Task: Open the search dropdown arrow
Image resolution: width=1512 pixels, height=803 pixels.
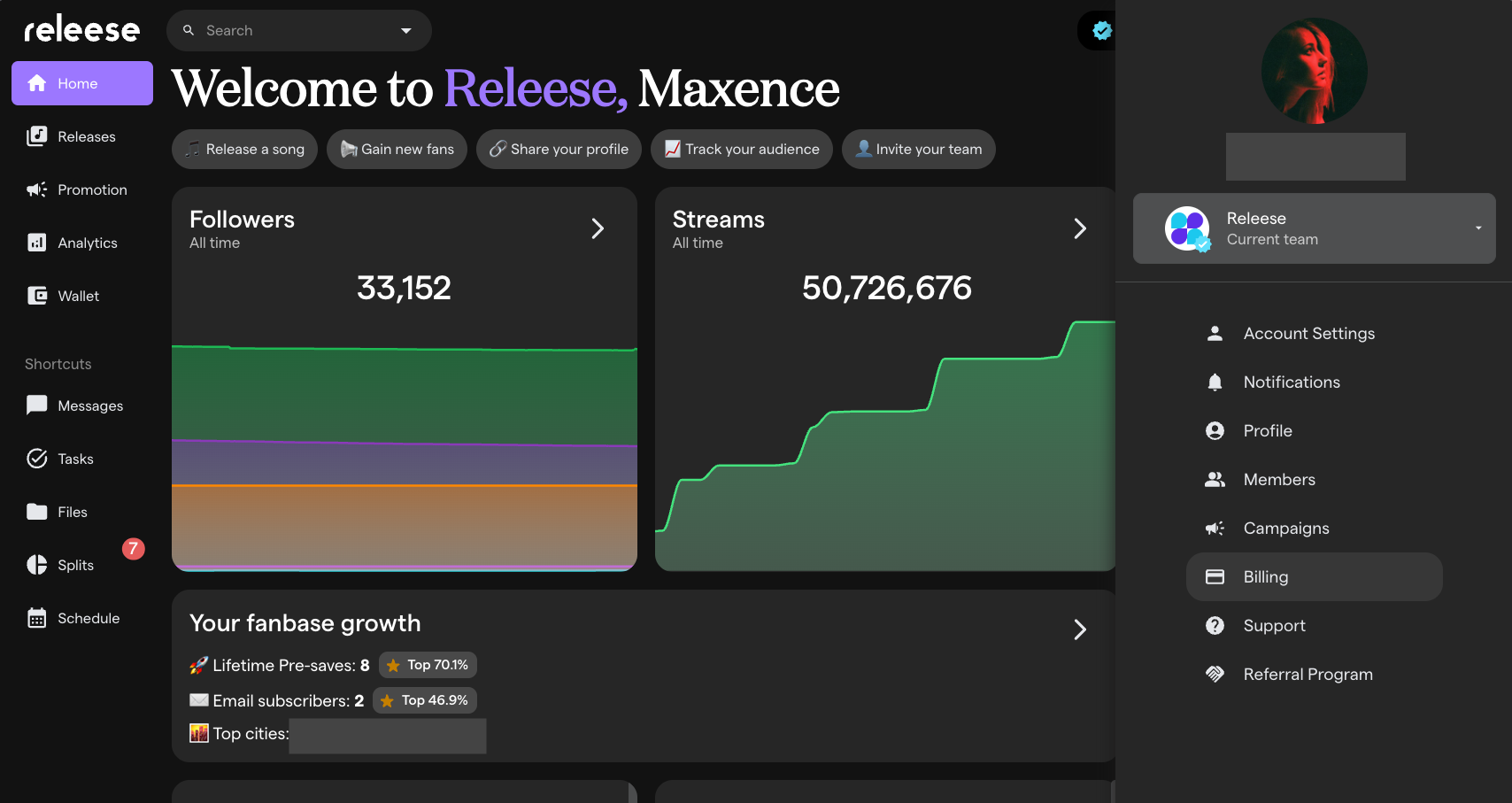Action: 406,30
